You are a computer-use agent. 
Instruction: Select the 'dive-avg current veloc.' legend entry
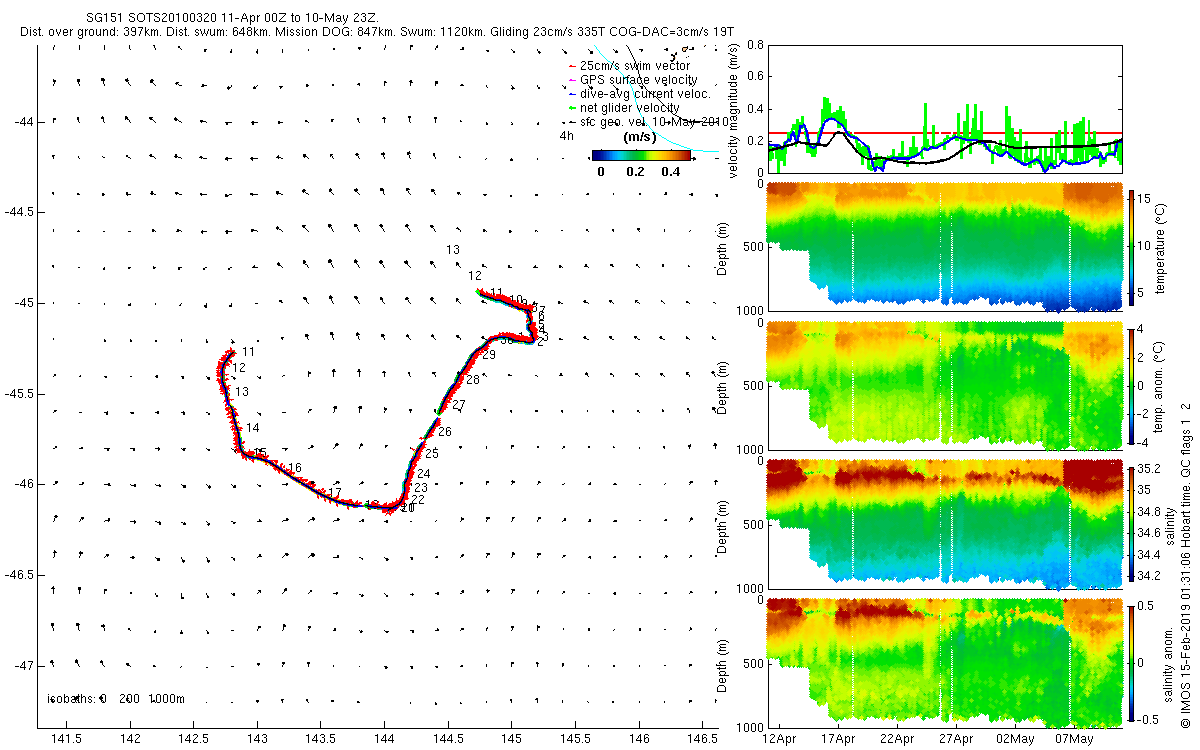coord(638,94)
